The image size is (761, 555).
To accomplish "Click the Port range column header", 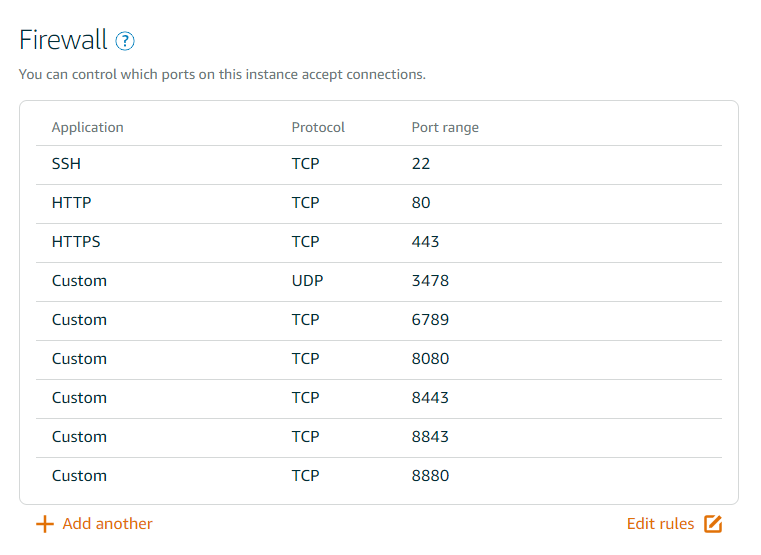I will pyautogui.click(x=445, y=128).
